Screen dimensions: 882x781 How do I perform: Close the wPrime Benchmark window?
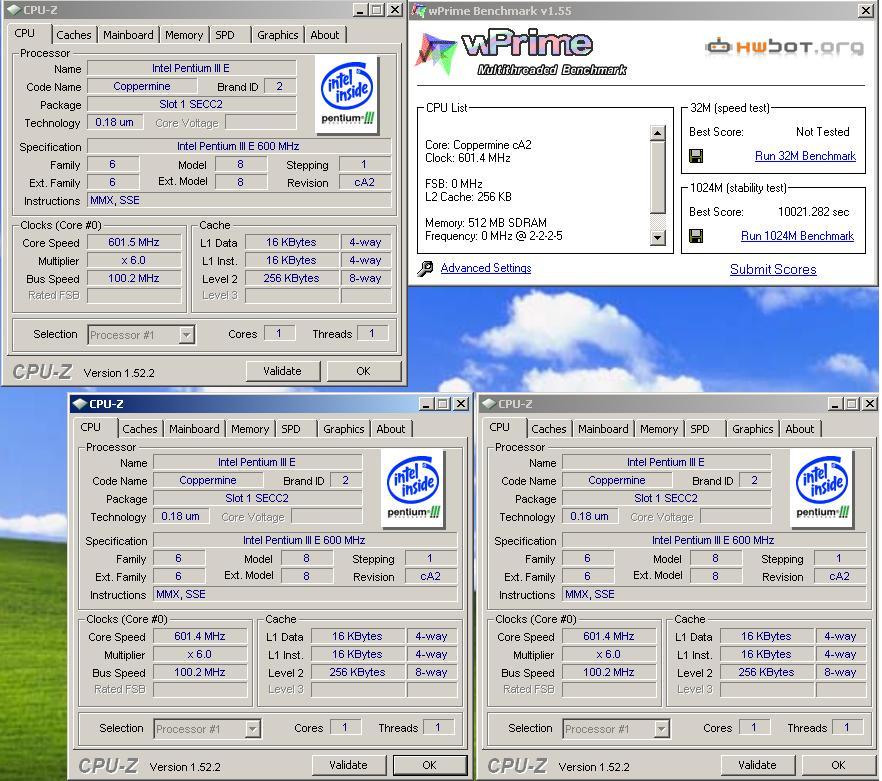point(866,10)
